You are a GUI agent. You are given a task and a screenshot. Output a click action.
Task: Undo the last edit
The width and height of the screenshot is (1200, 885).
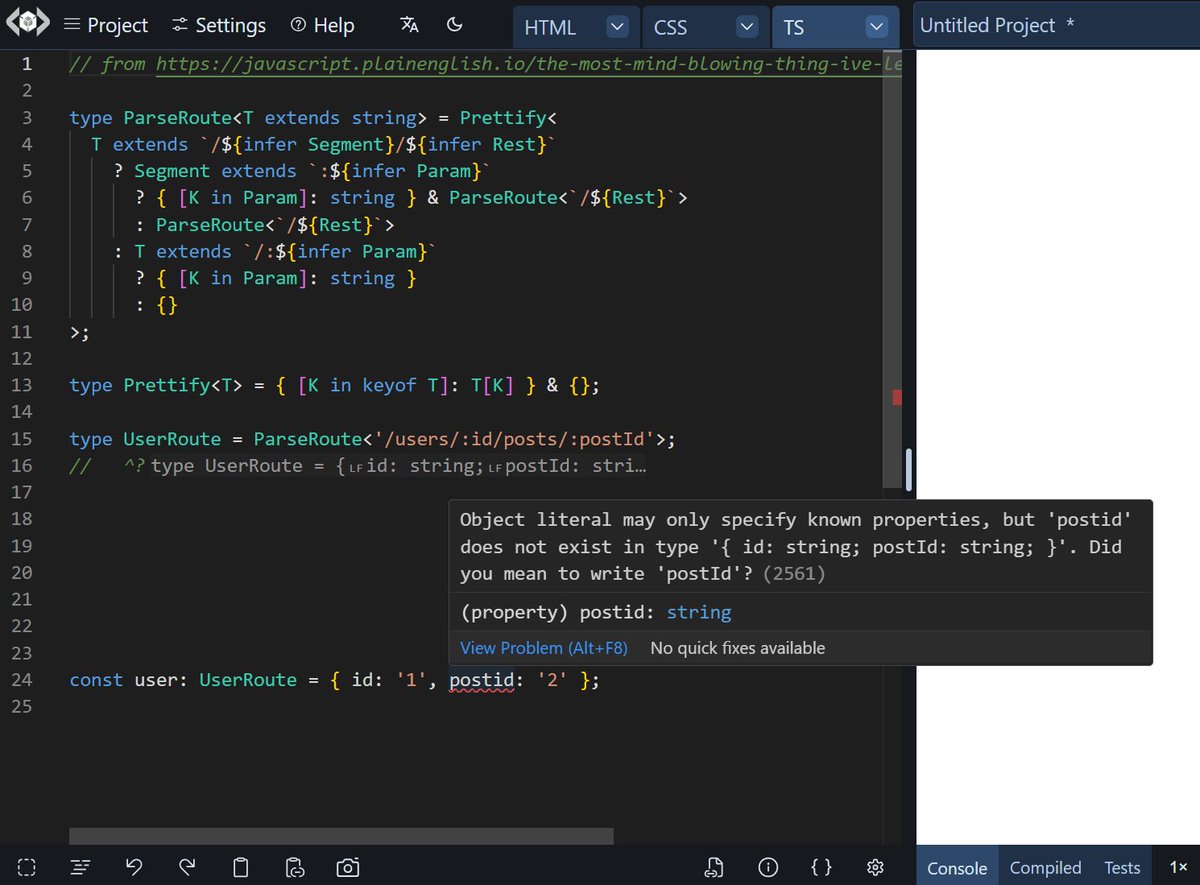(134, 867)
